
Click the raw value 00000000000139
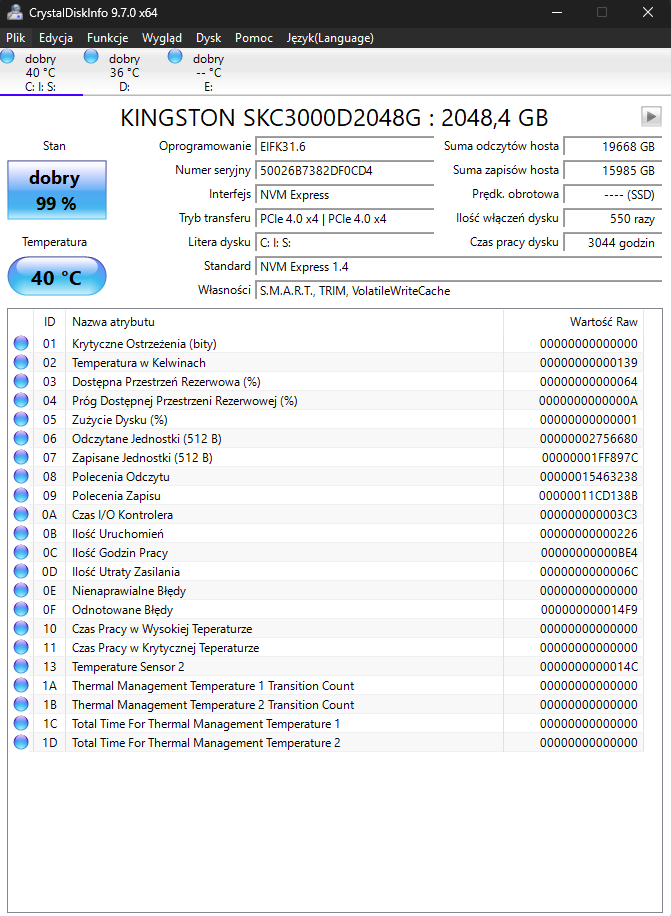(x=589, y=362)
